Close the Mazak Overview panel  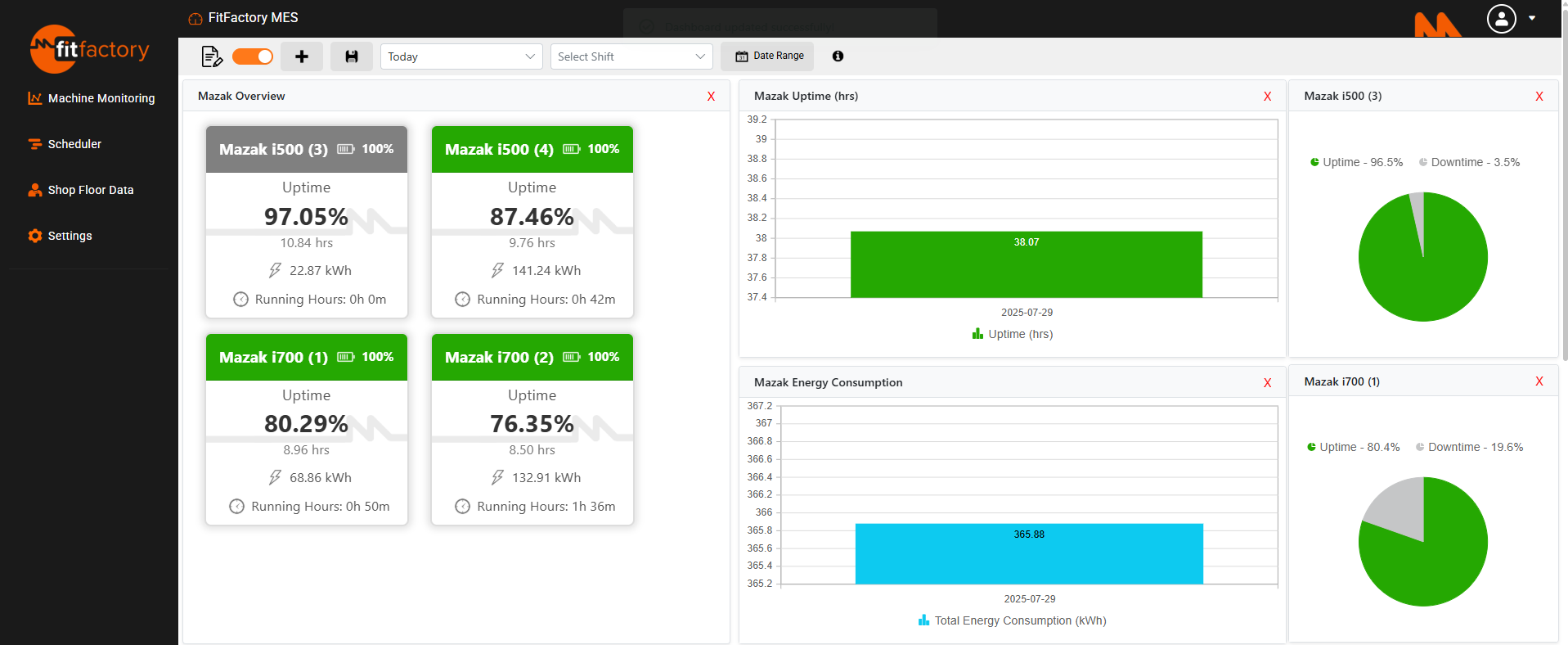coord(711,97)
